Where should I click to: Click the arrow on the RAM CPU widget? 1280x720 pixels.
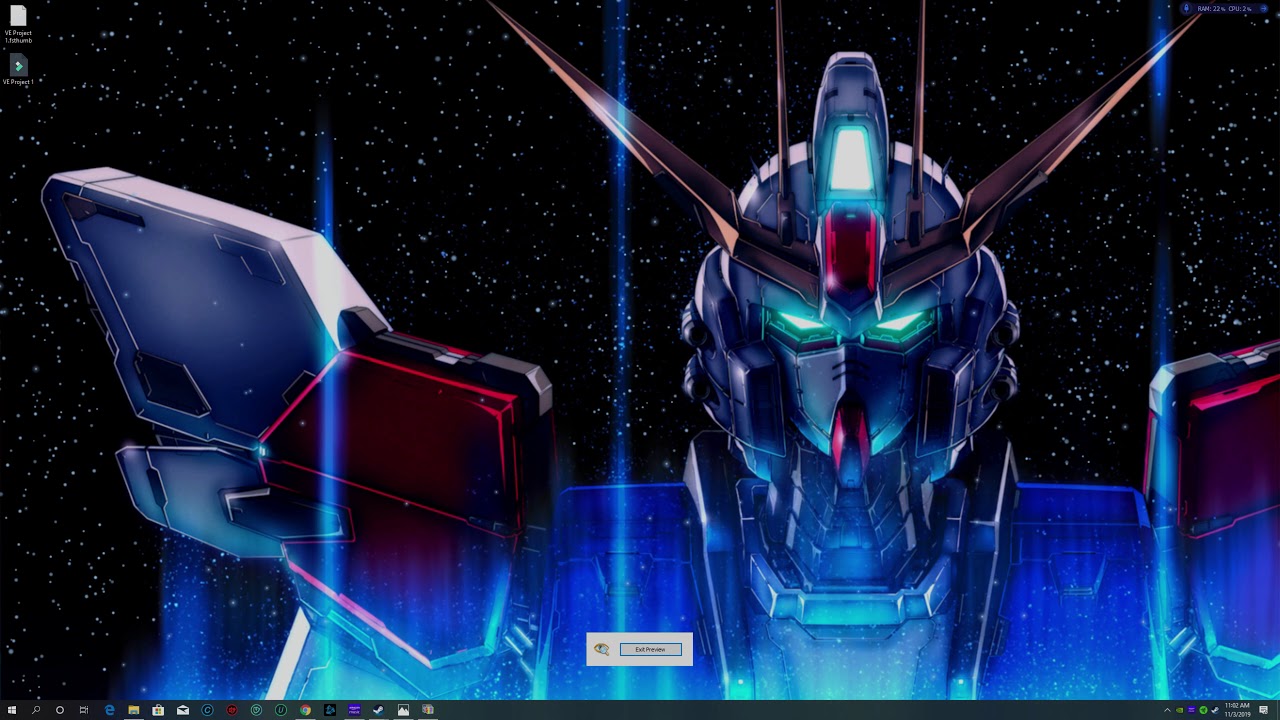click(x=1264, y=8)
